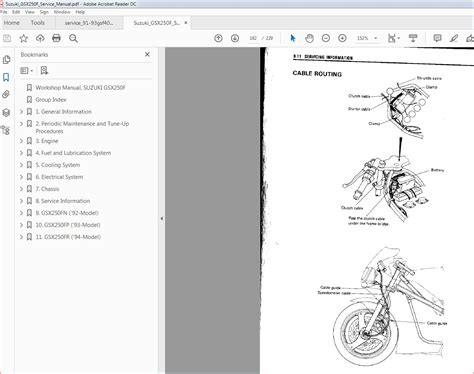Close the Bookmarks panel with X

(x=147, y=54)
